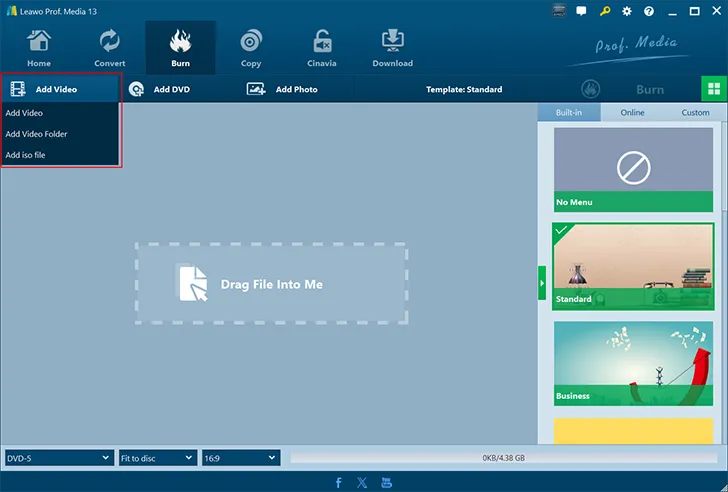Open the Fit to disc dropdown
The image size is (728, 492).
(x=157, y=458)
